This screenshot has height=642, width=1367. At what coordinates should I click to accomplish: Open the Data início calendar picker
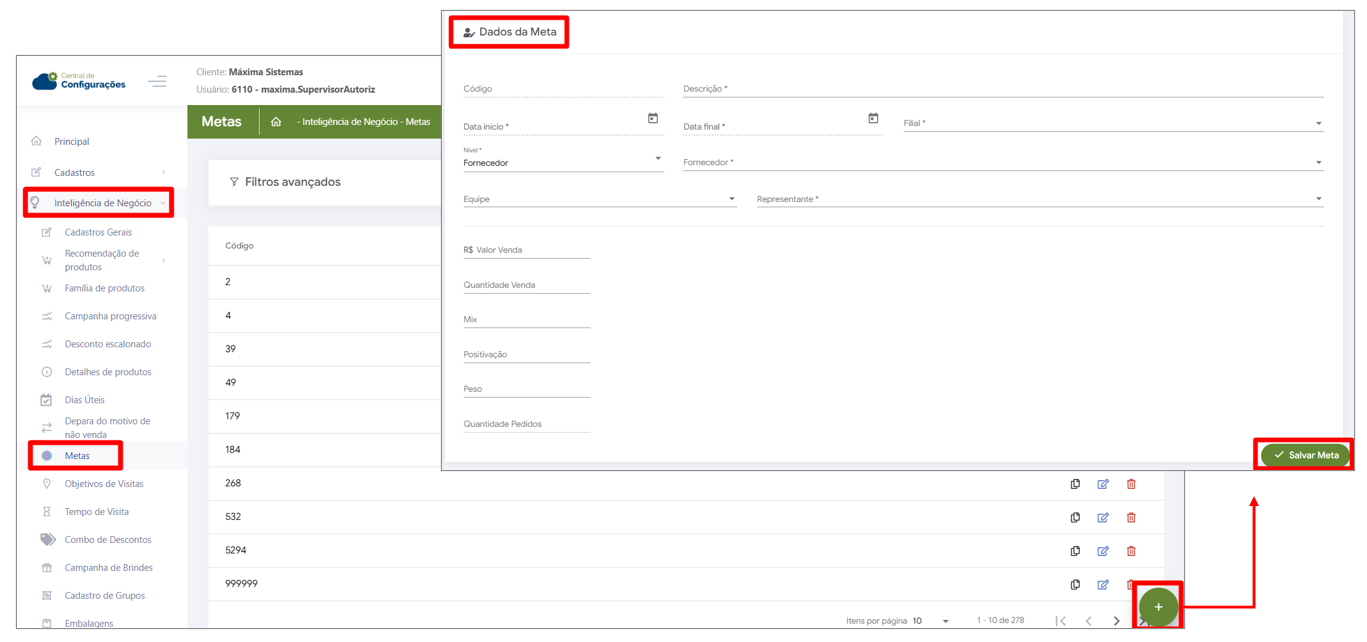pos(653,119)
